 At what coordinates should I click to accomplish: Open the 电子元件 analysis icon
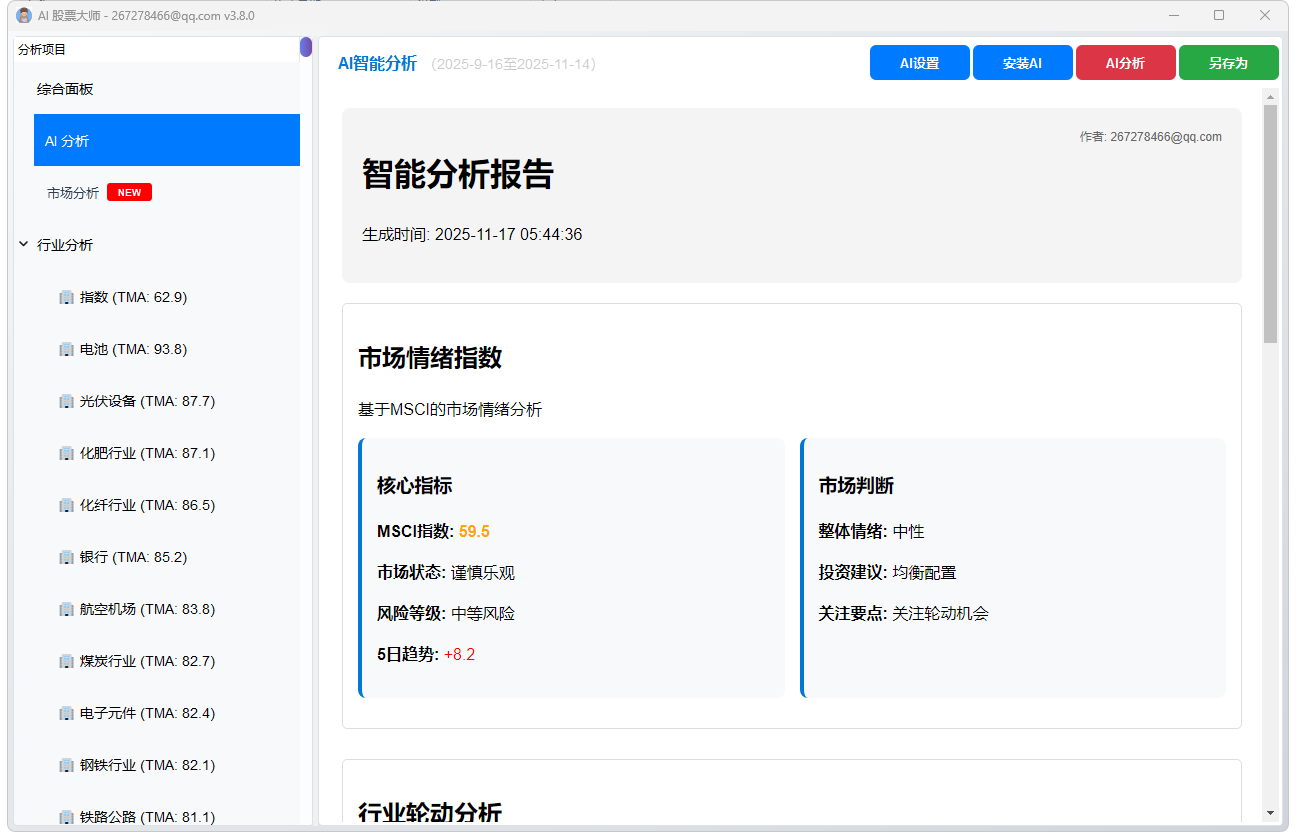tap(66, 713)
